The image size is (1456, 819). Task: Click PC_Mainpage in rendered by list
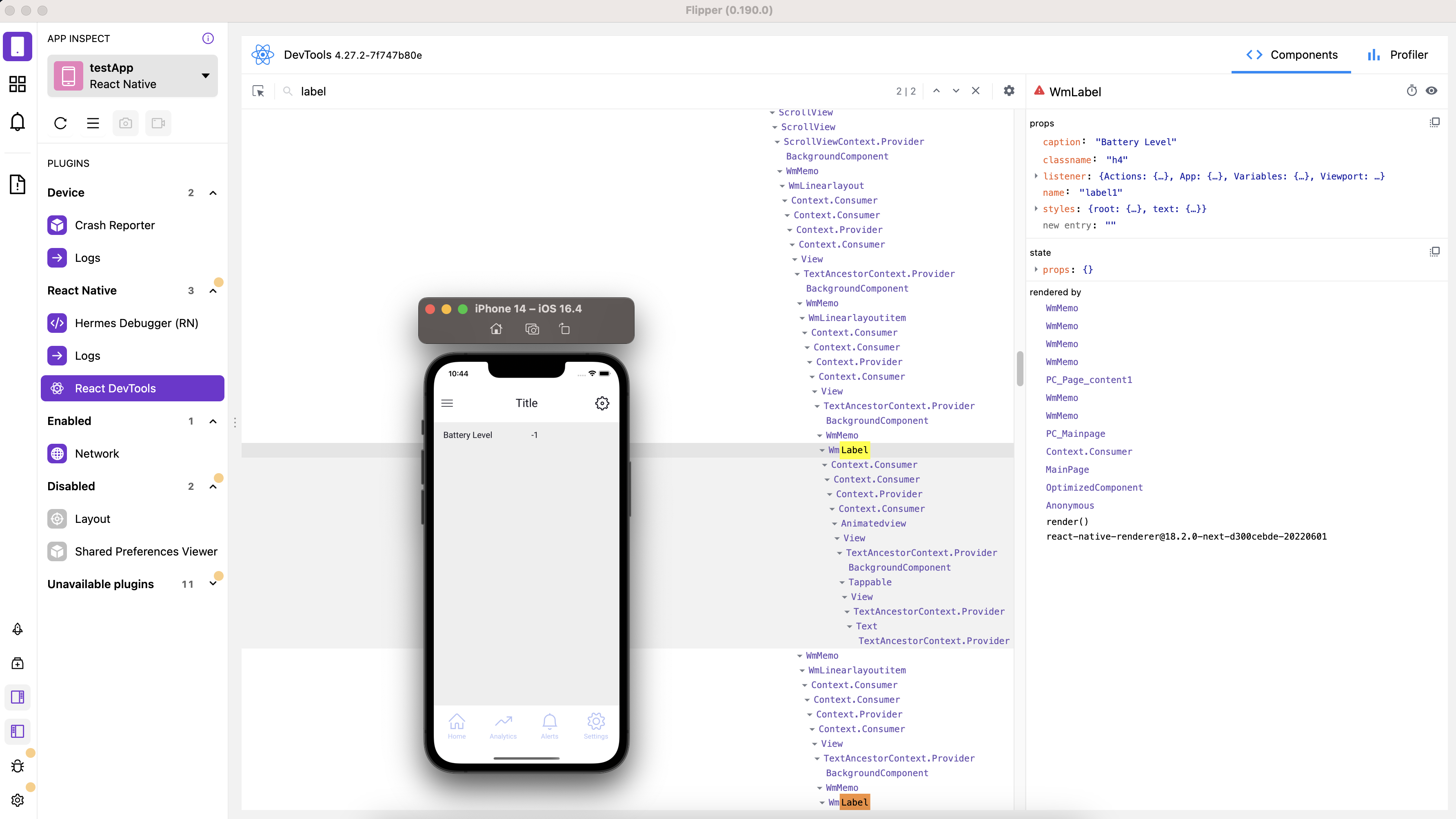point(1075,433)
